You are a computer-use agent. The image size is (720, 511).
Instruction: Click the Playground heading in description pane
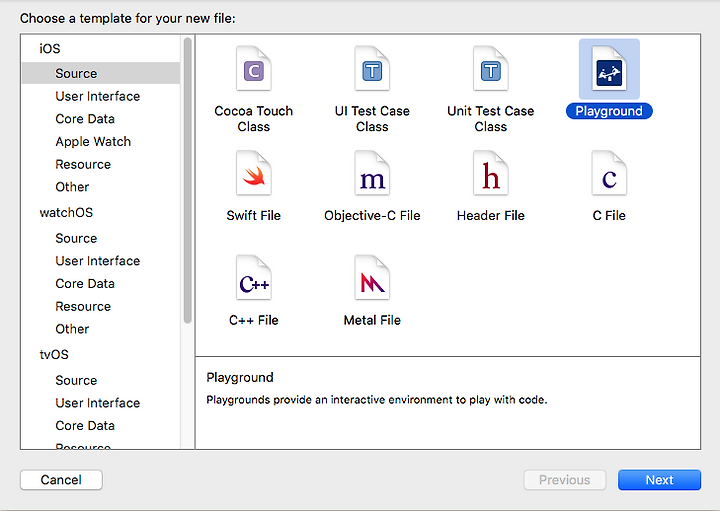(x=240, y=377)
